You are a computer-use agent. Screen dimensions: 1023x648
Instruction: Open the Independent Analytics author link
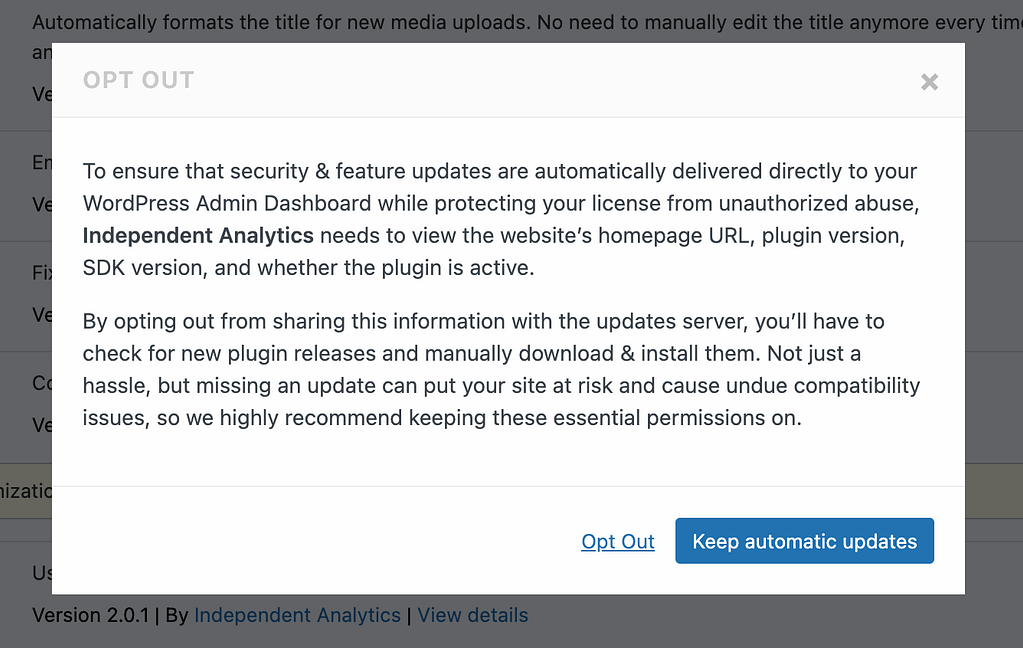pyautogui.click(x=297, y=615)
